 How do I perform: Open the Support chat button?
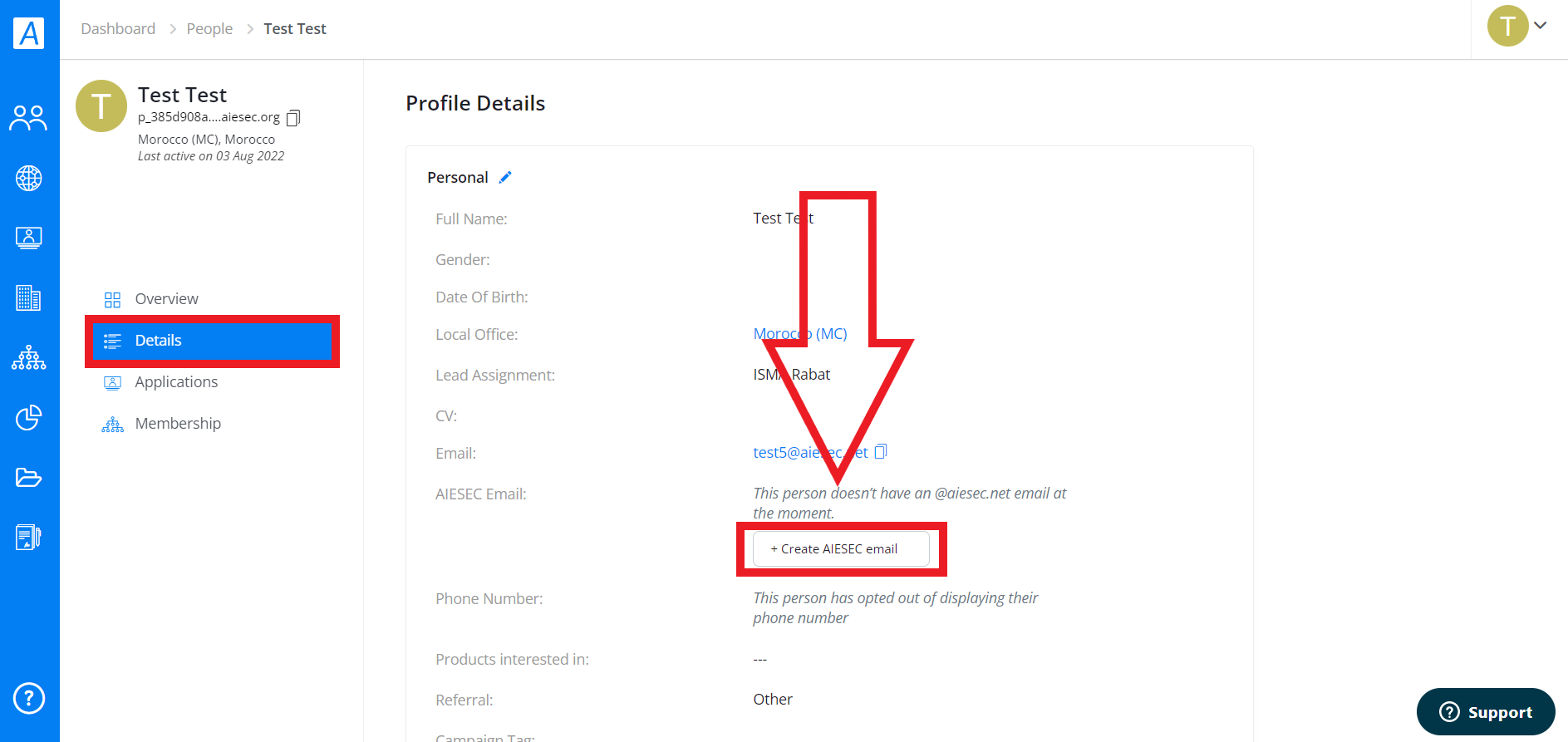click(1486, 711)
